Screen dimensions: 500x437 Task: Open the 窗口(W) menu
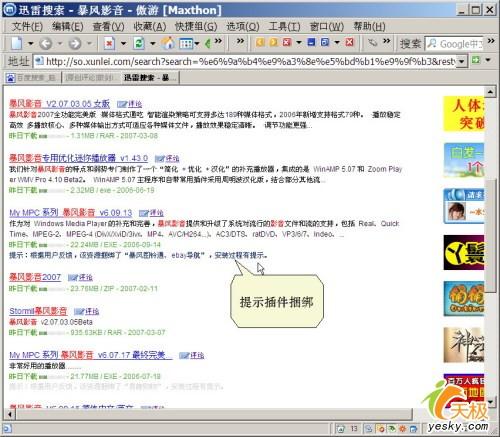click(326, 26)
